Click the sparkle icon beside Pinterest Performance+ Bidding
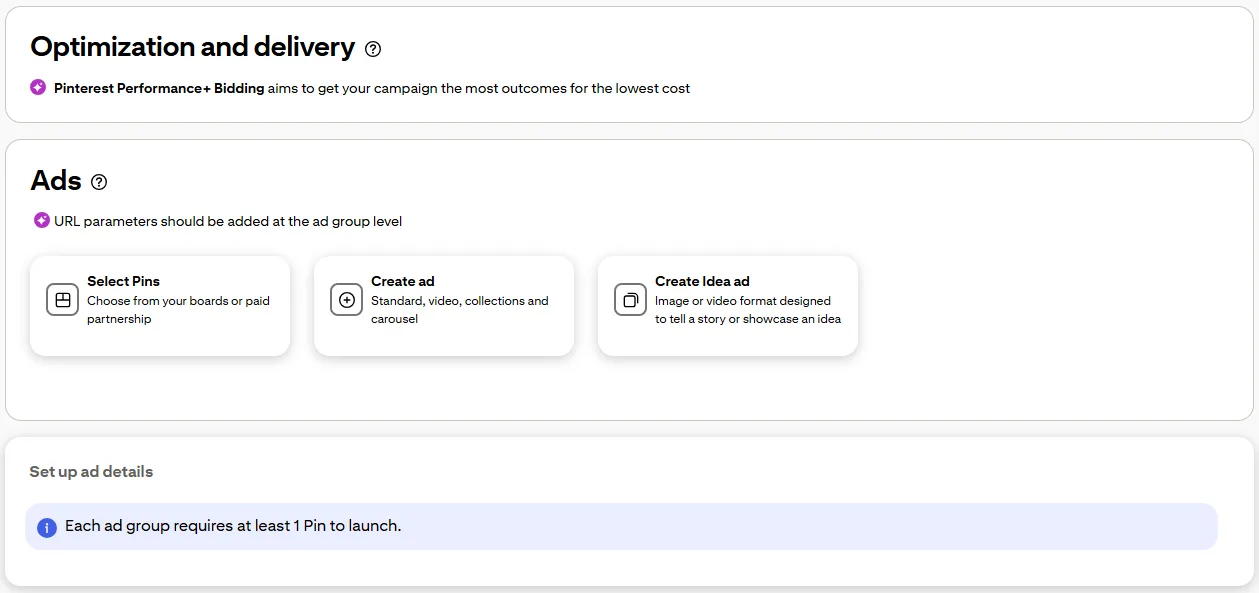The height and width of the screenshot is (593, 1259). pyautogui.click(x=39, y=88)
